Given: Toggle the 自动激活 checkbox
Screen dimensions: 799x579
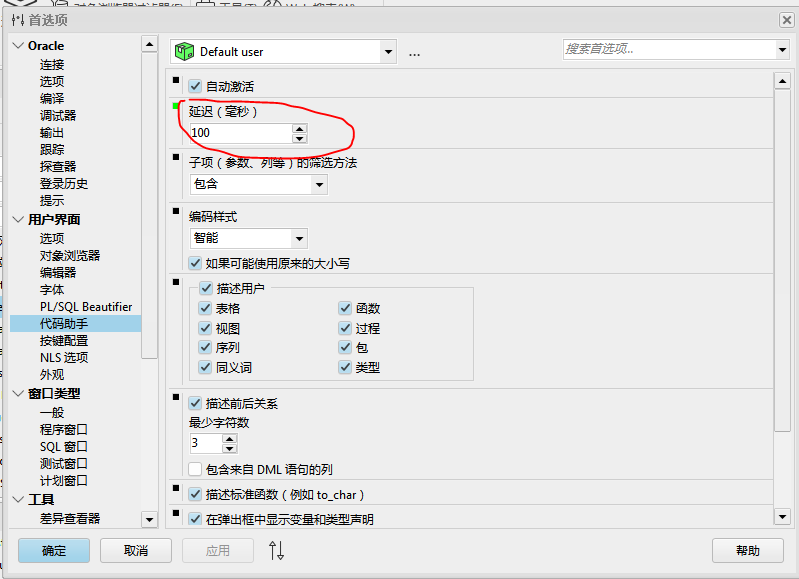Looking at the screenshot, I should (196, 87).
